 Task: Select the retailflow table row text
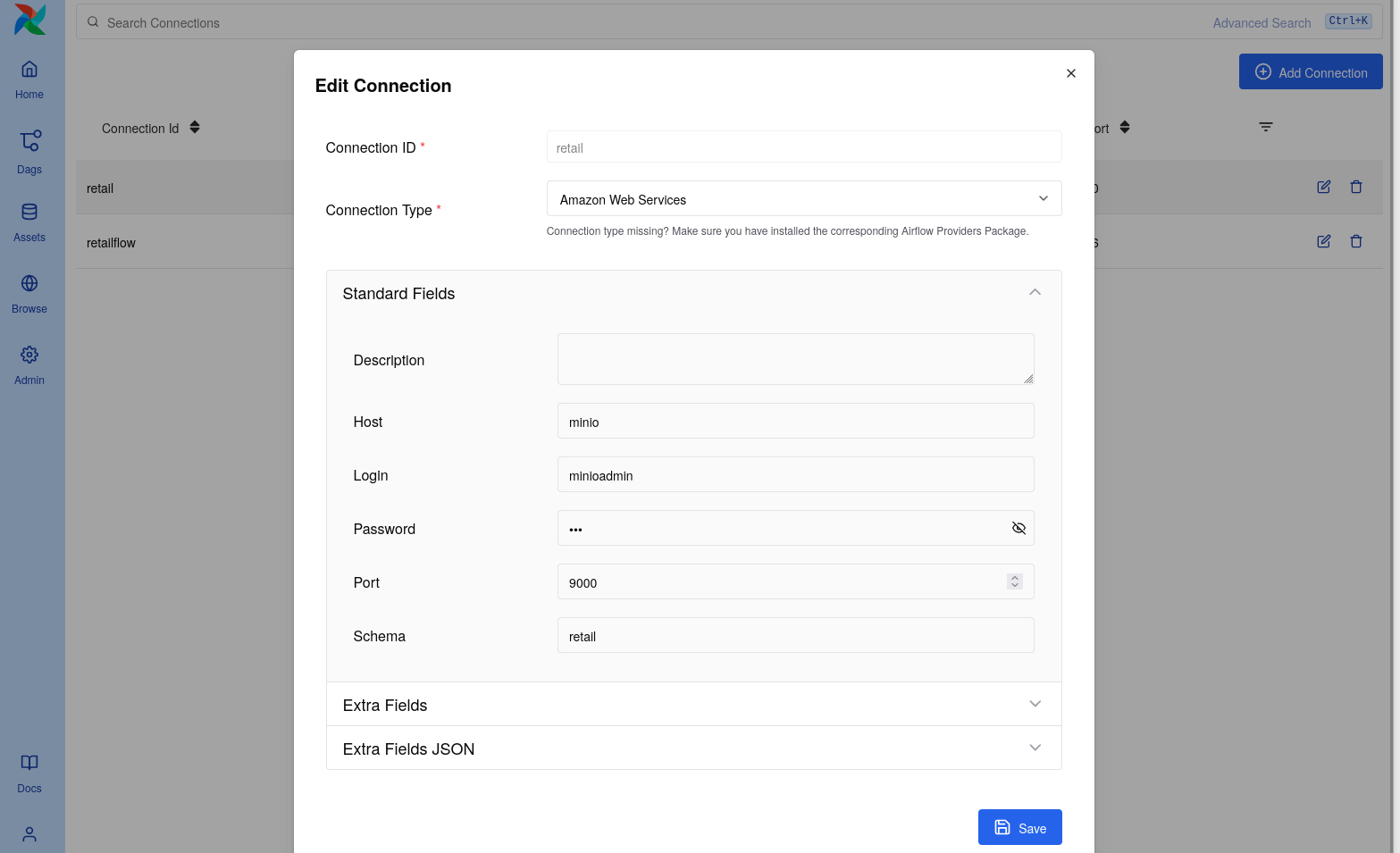point(111,243)
